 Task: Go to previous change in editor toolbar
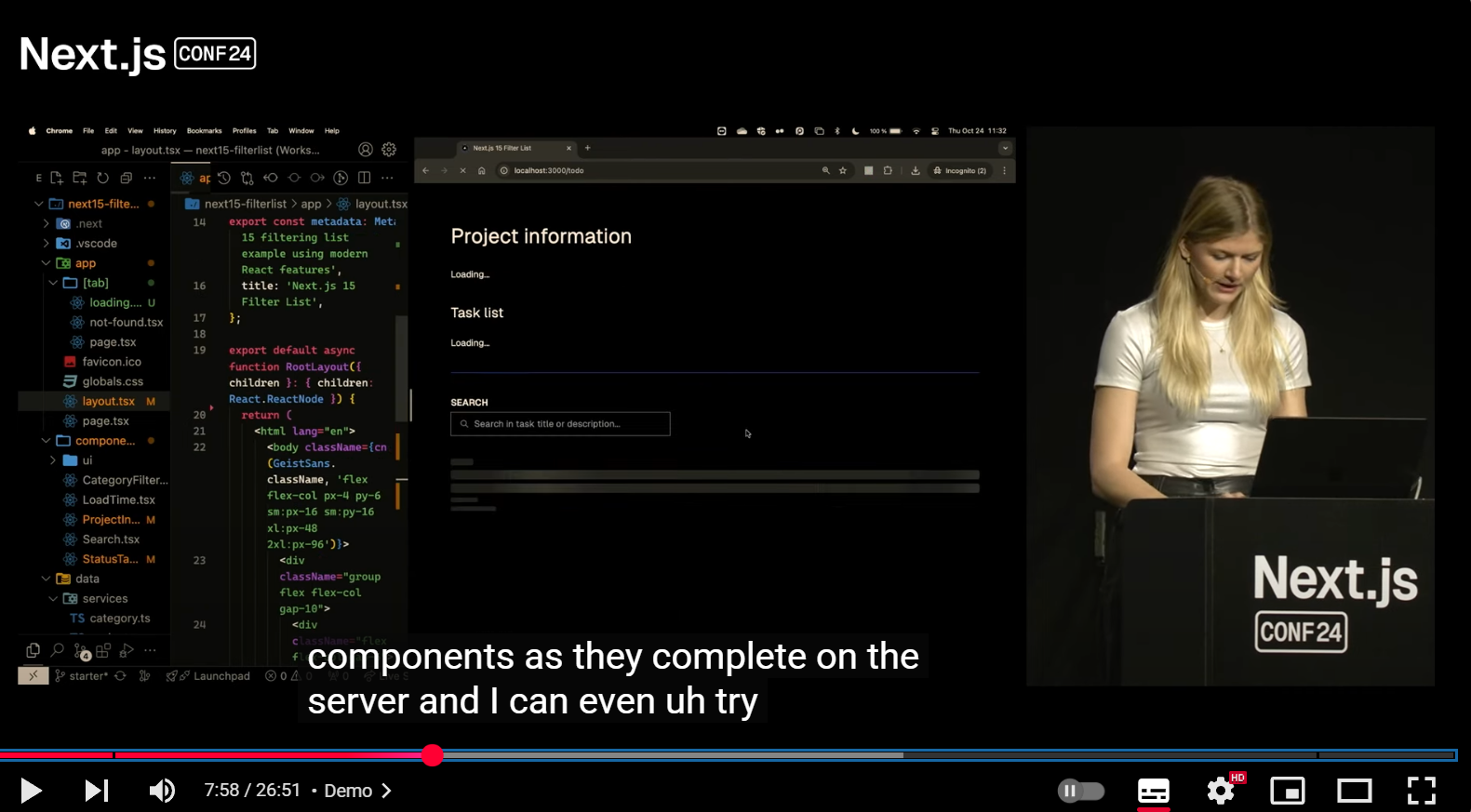(x=271, y=178)
